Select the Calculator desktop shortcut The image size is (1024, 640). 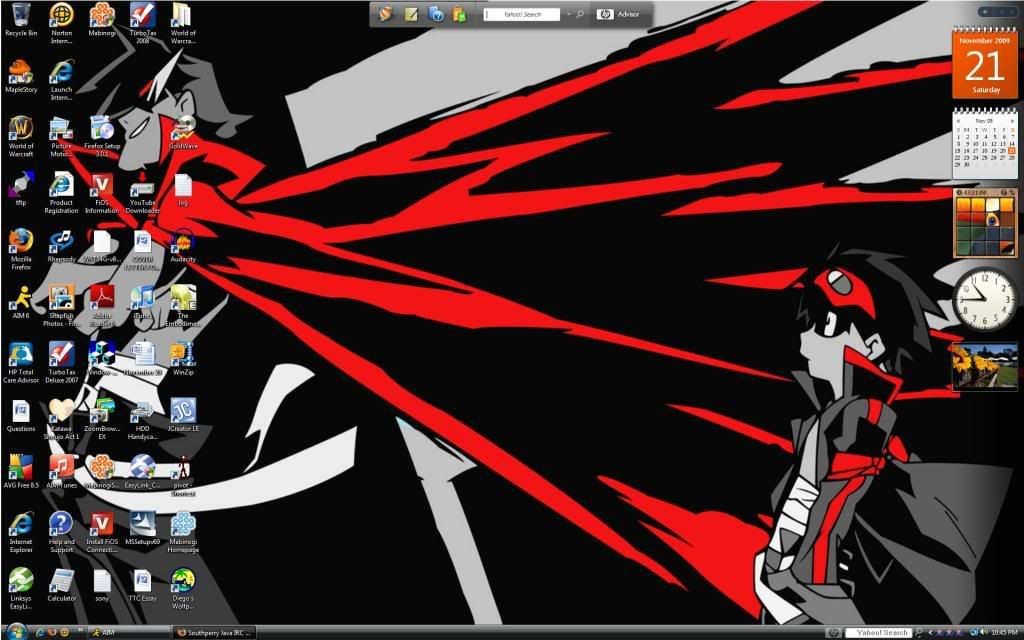click(61, 585)
